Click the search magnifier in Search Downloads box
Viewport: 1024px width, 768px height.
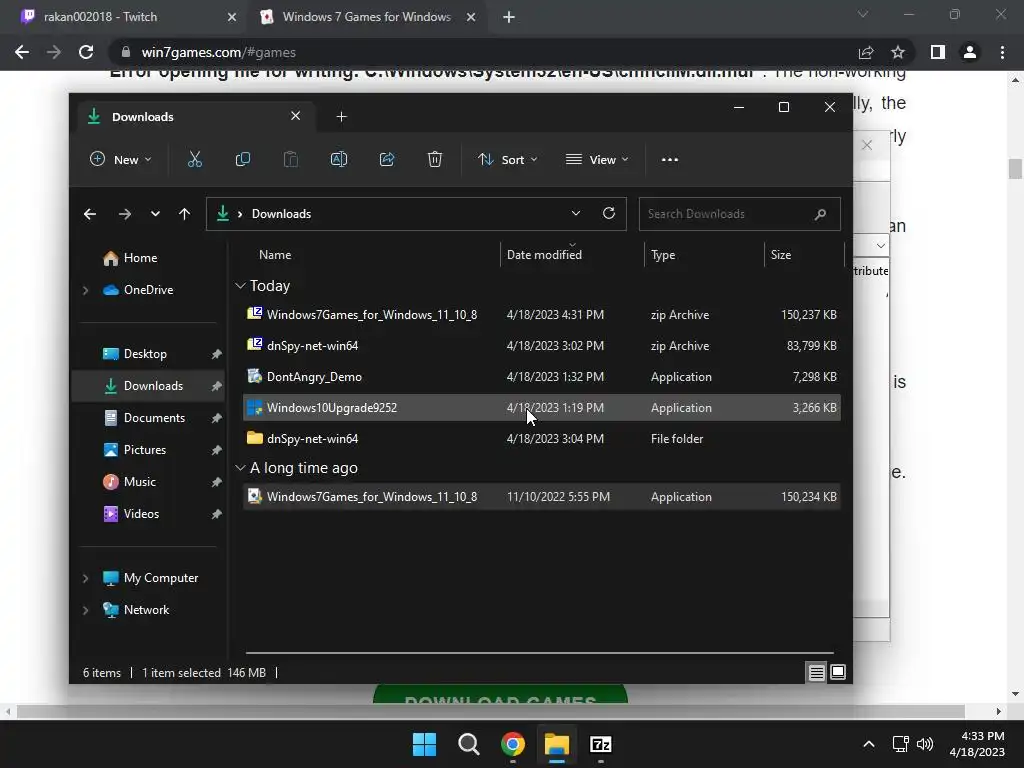click(x=820, y=214)
